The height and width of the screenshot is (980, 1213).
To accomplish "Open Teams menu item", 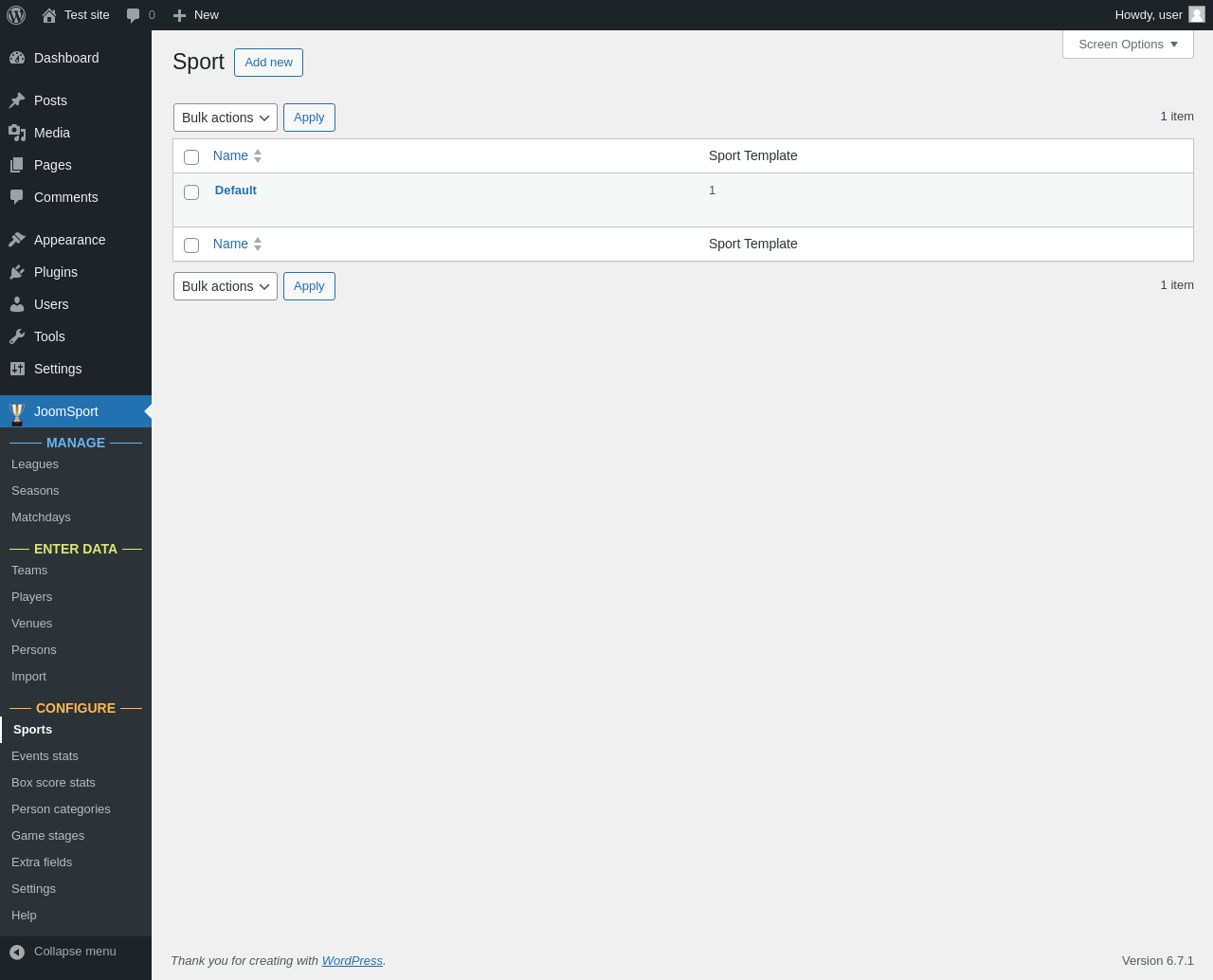I will [29, 571].
